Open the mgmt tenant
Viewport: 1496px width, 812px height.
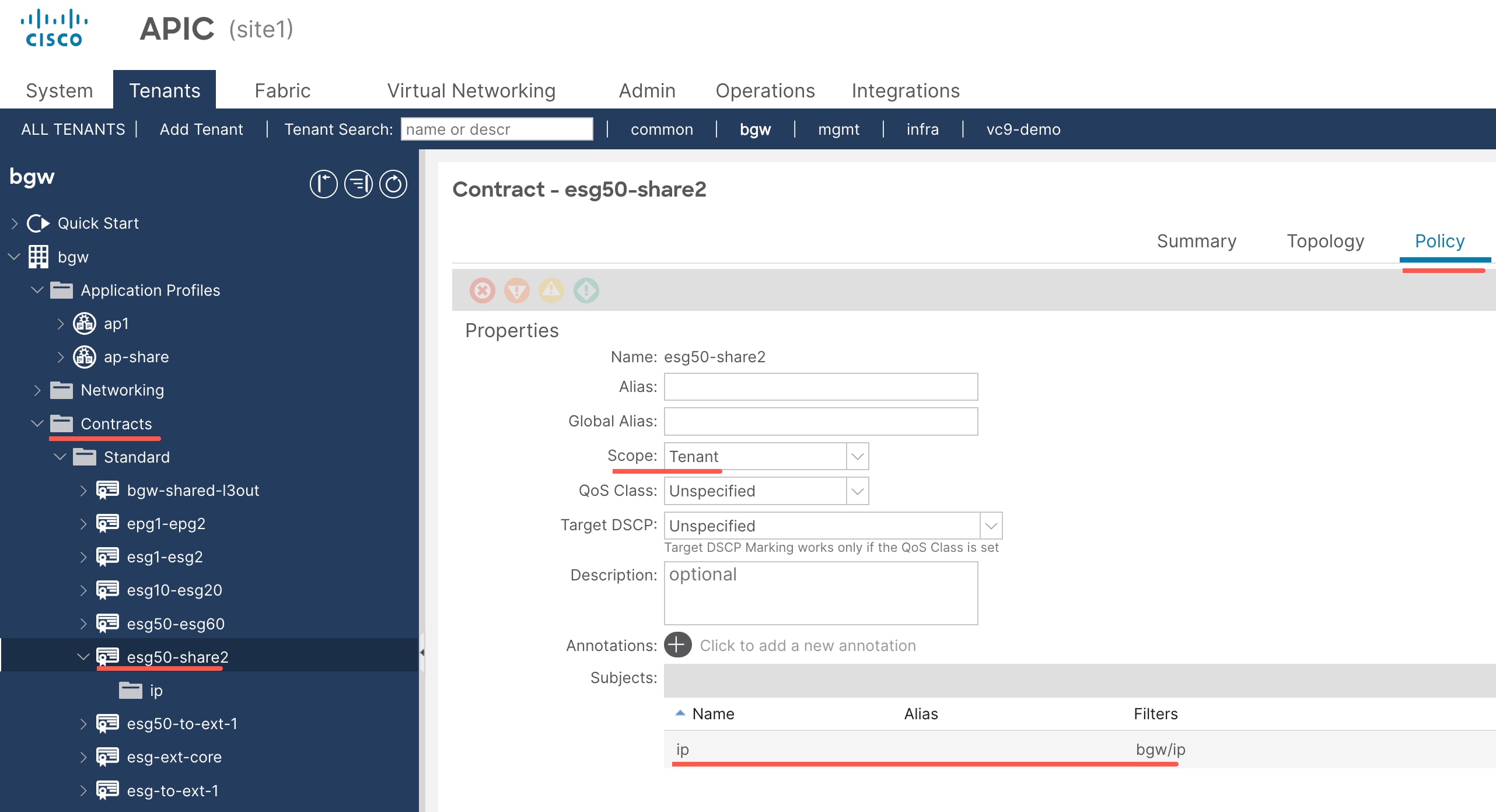[838, 129]
